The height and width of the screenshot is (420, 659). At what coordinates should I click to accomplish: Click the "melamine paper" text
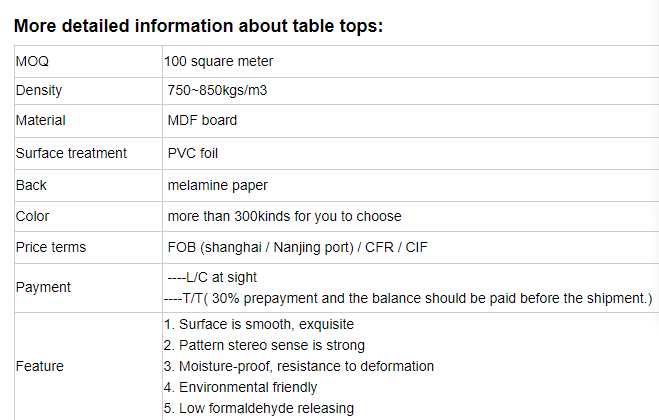[218, 185]
